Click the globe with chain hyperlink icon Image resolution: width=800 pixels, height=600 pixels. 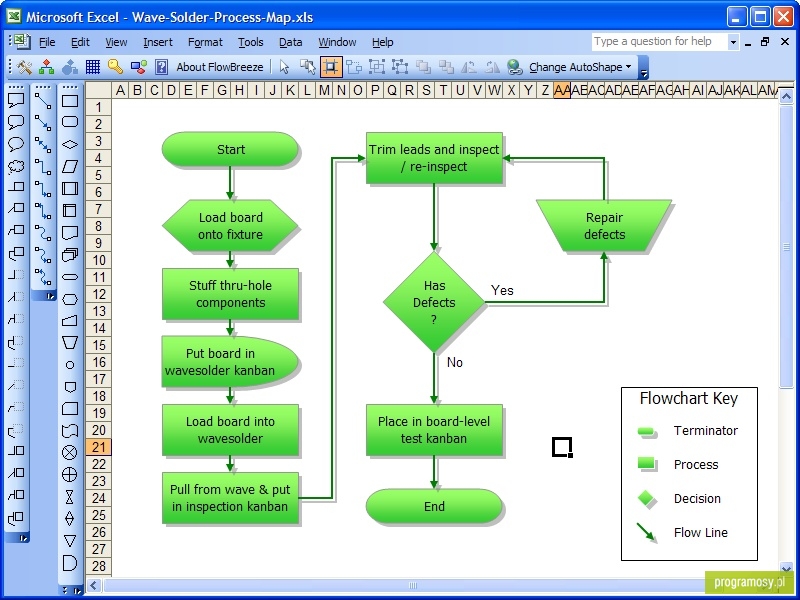coord(514,67)
